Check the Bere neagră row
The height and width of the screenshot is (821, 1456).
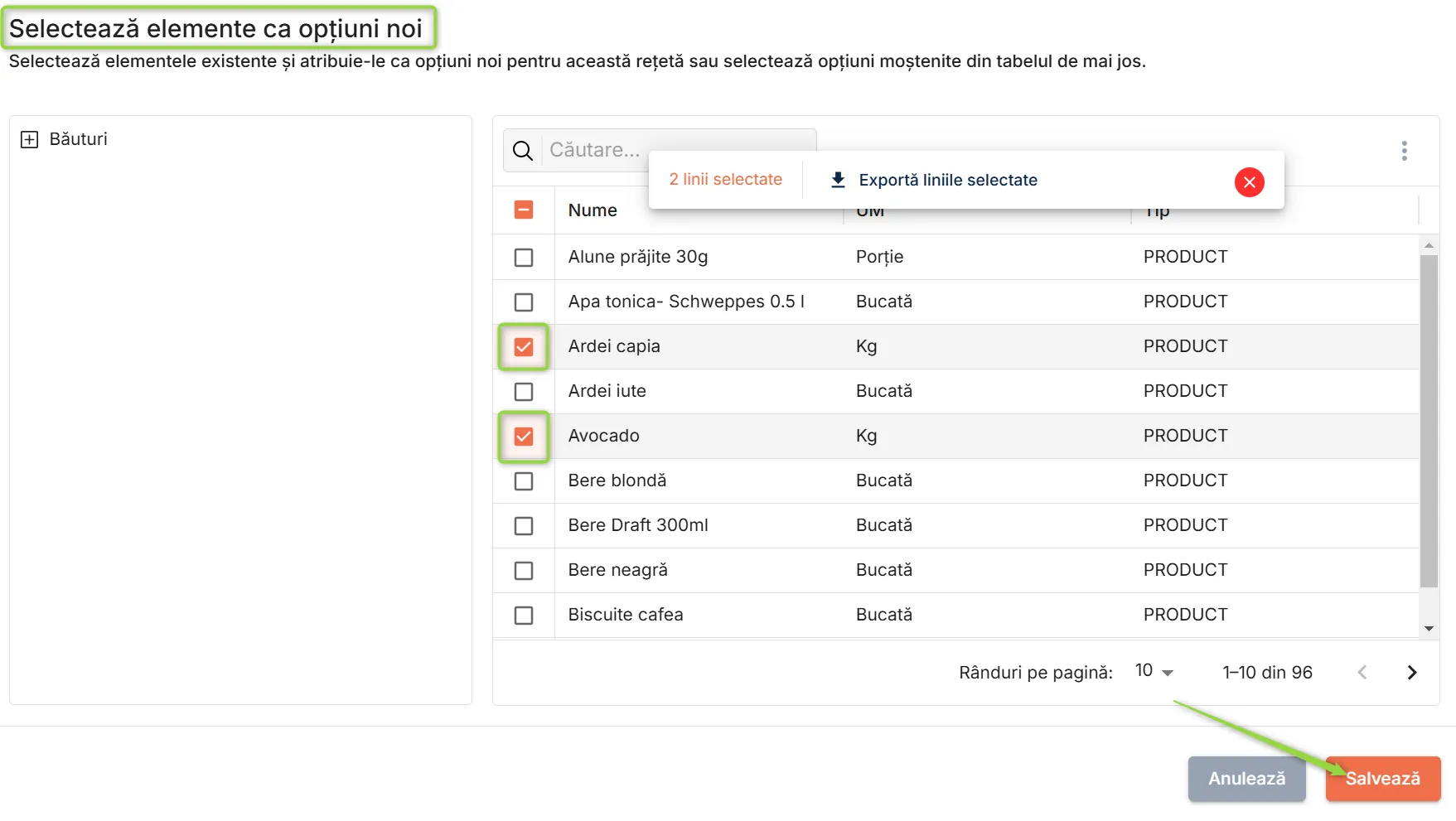point(524,571)
